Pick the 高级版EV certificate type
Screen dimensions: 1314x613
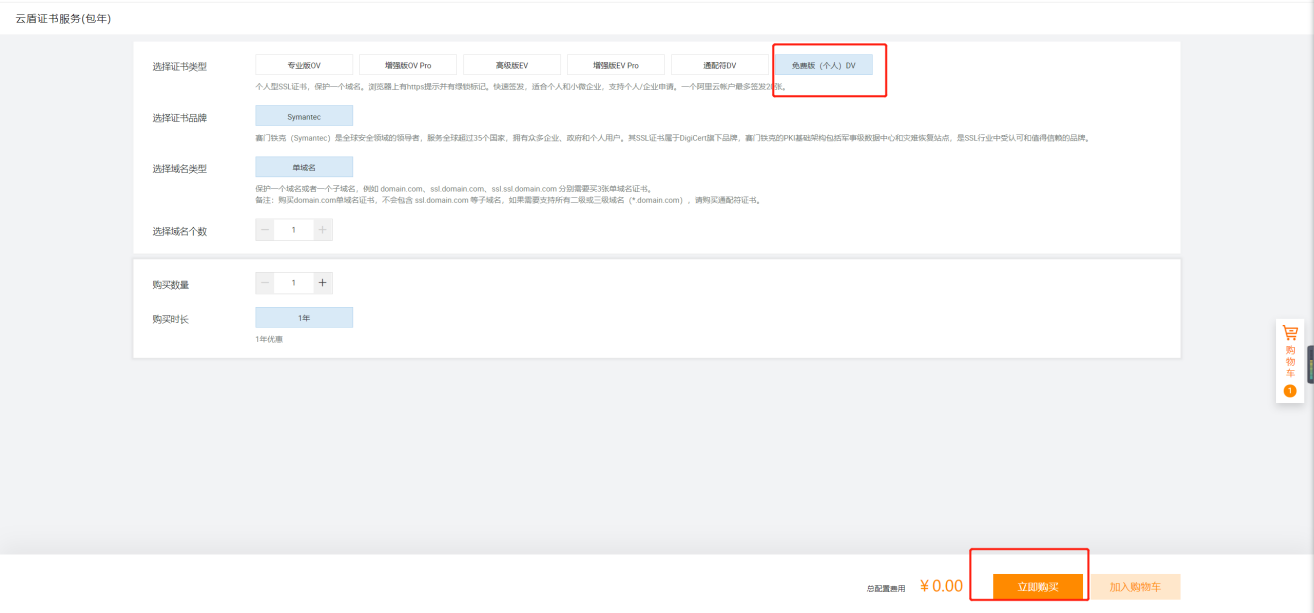[x=512, y=65]
